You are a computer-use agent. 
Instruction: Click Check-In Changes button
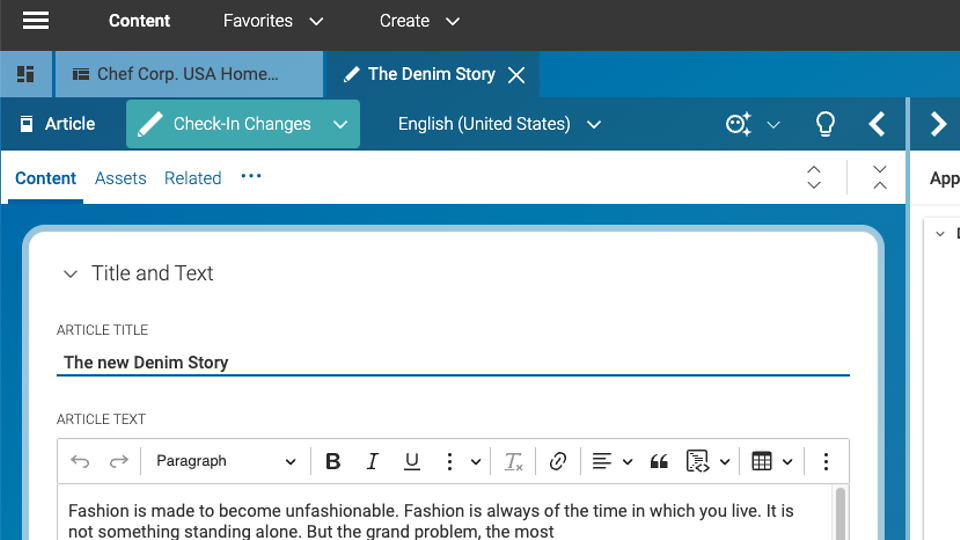(x=224, y=124)
